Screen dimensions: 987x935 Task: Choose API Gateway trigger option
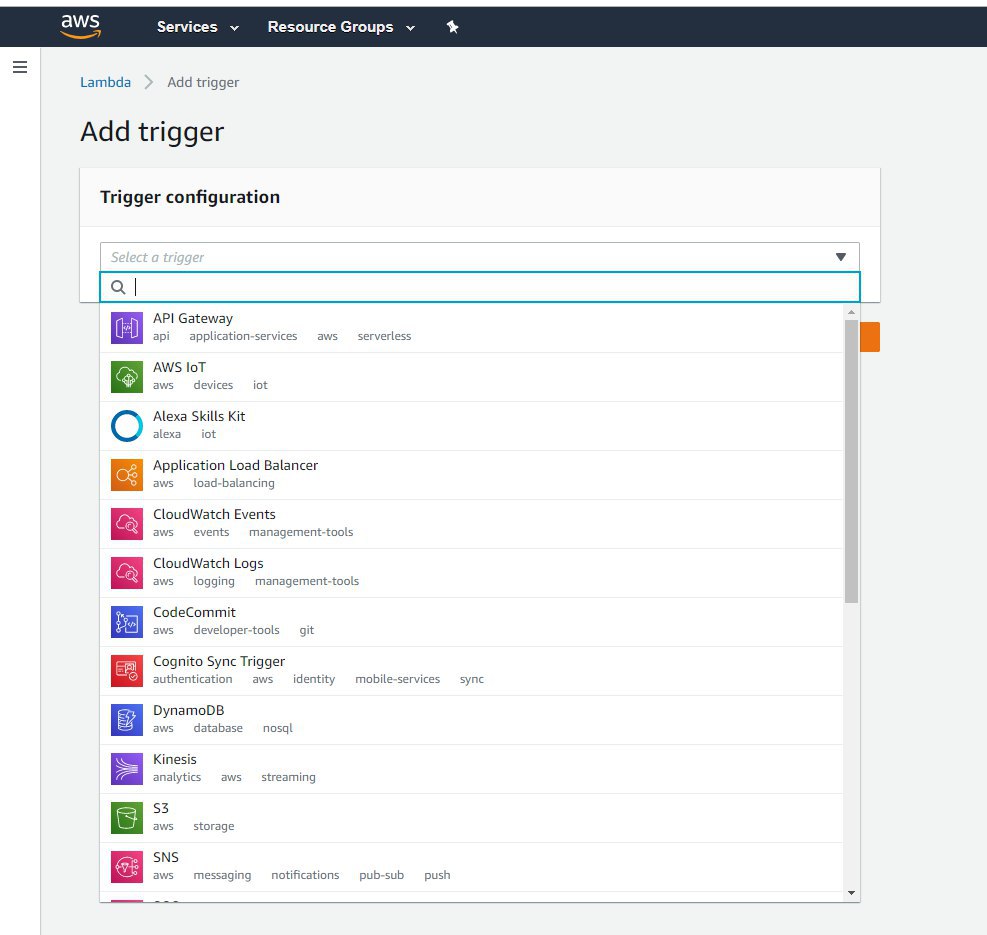point(471,328)
